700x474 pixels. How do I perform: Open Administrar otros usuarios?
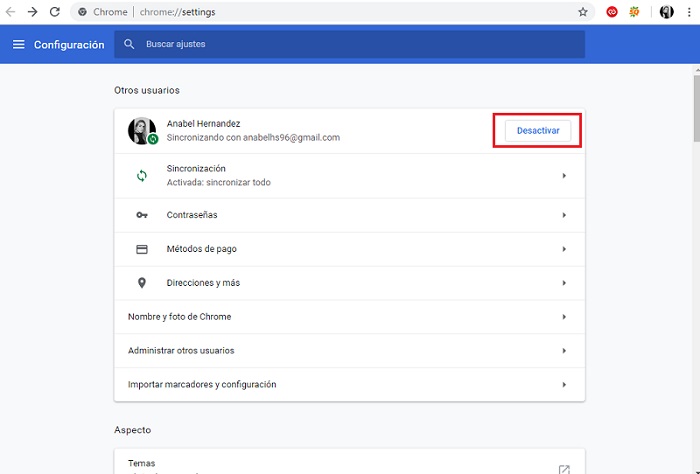(x=349, y=351)
